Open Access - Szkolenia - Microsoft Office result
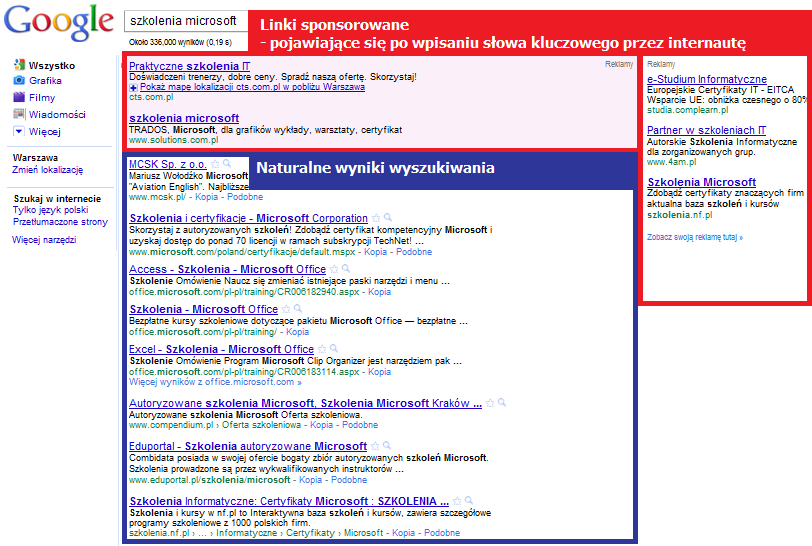This screenshot has height=546, width=812. [227, 269]
